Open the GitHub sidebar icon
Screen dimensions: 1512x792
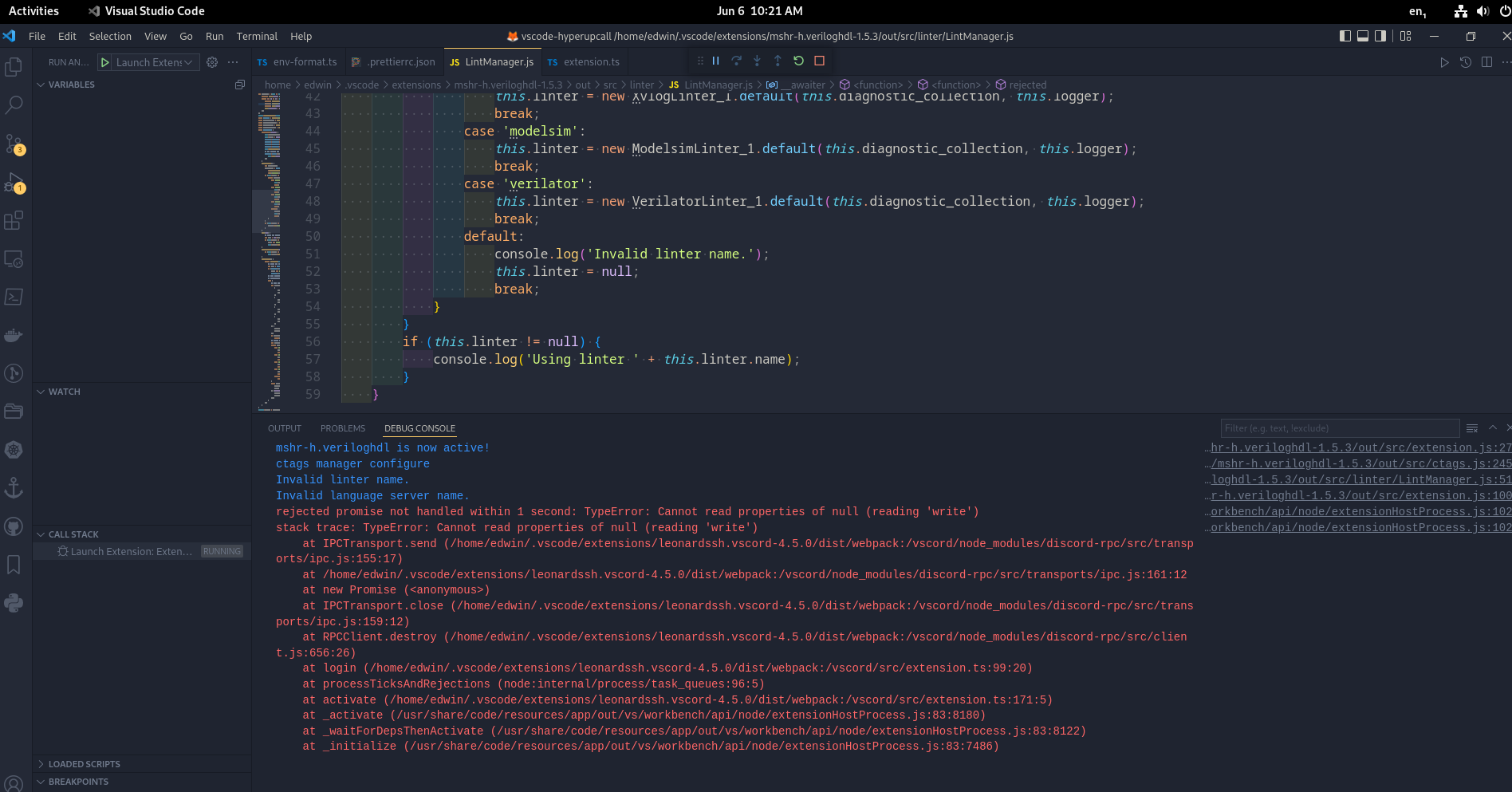point(14,526)
